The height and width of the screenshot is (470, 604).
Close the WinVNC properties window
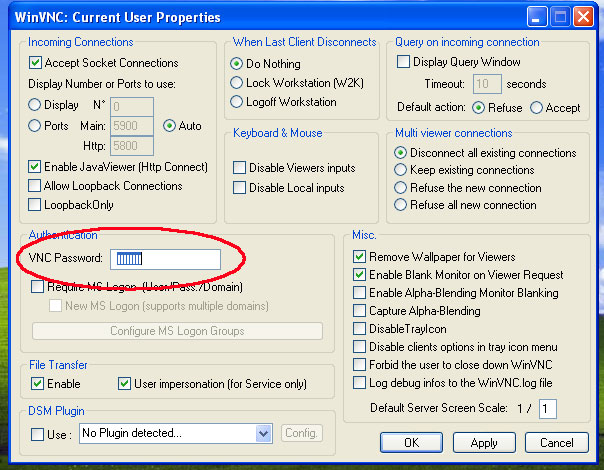(583, 17)
